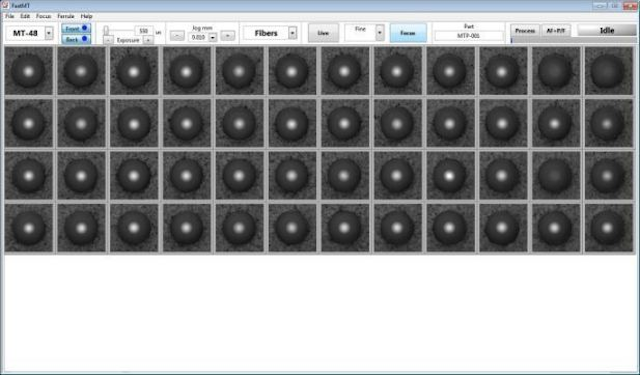
Task: Click the exposure slider handle
Action: coord(106,31)
